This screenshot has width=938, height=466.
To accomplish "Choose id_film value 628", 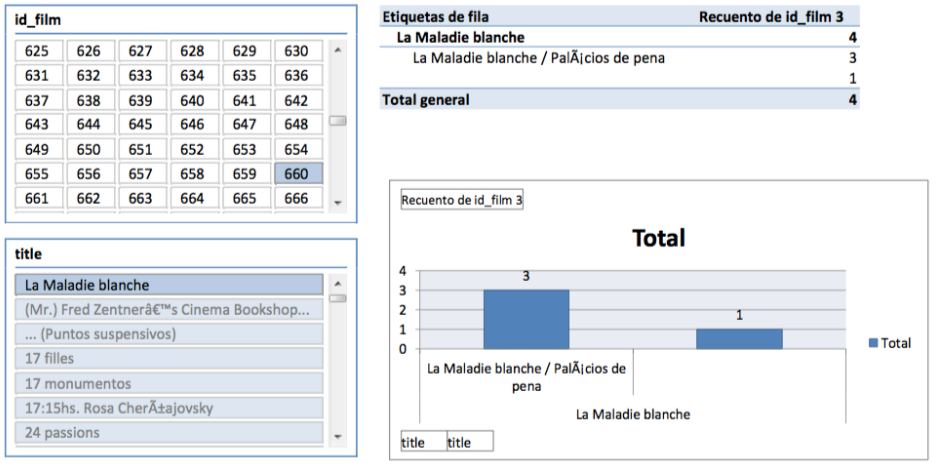I will 195,51.
